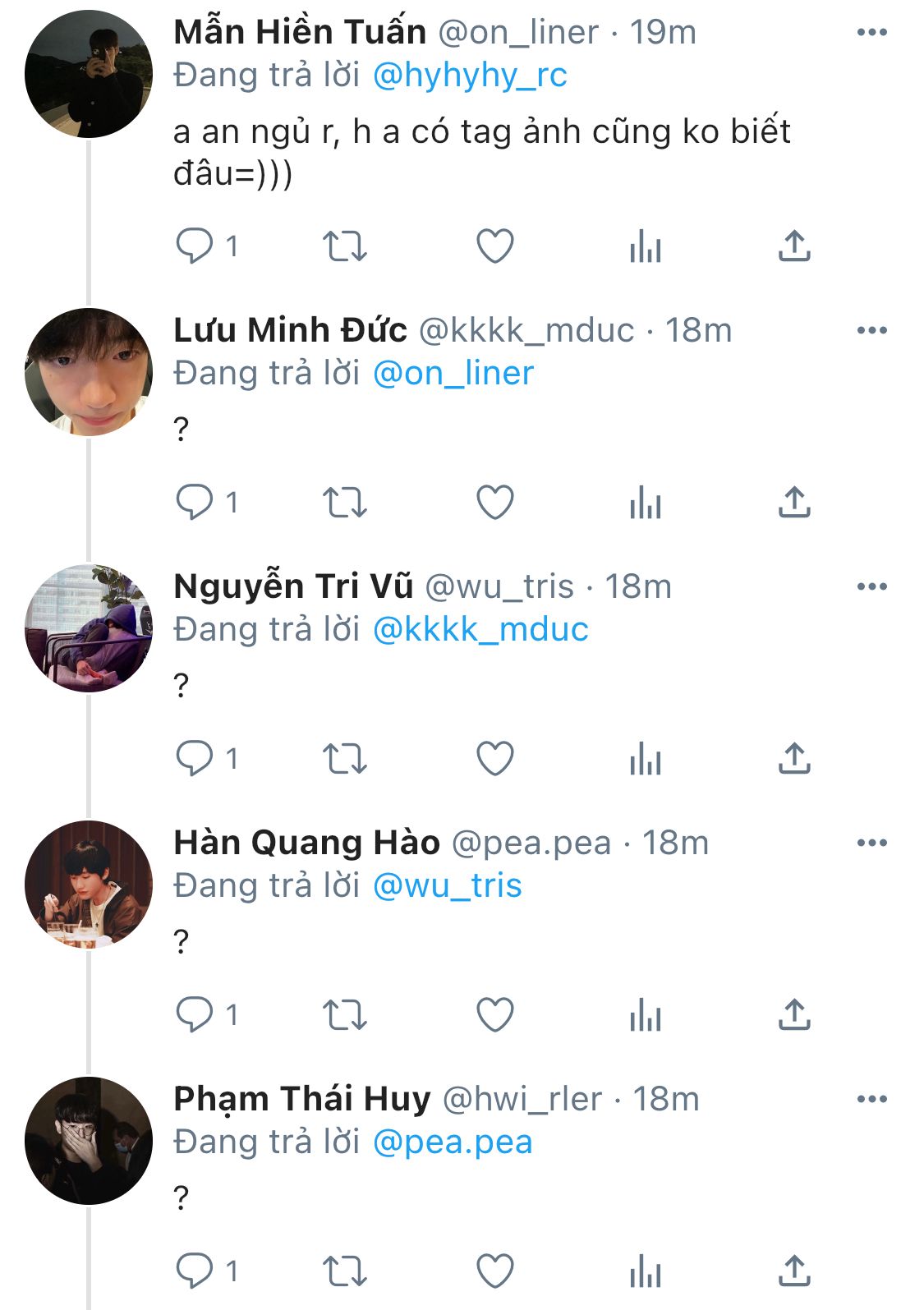View analytics for Lưu Minh Đức's reply
The image size is (924, 1310).
coord(646,502)
